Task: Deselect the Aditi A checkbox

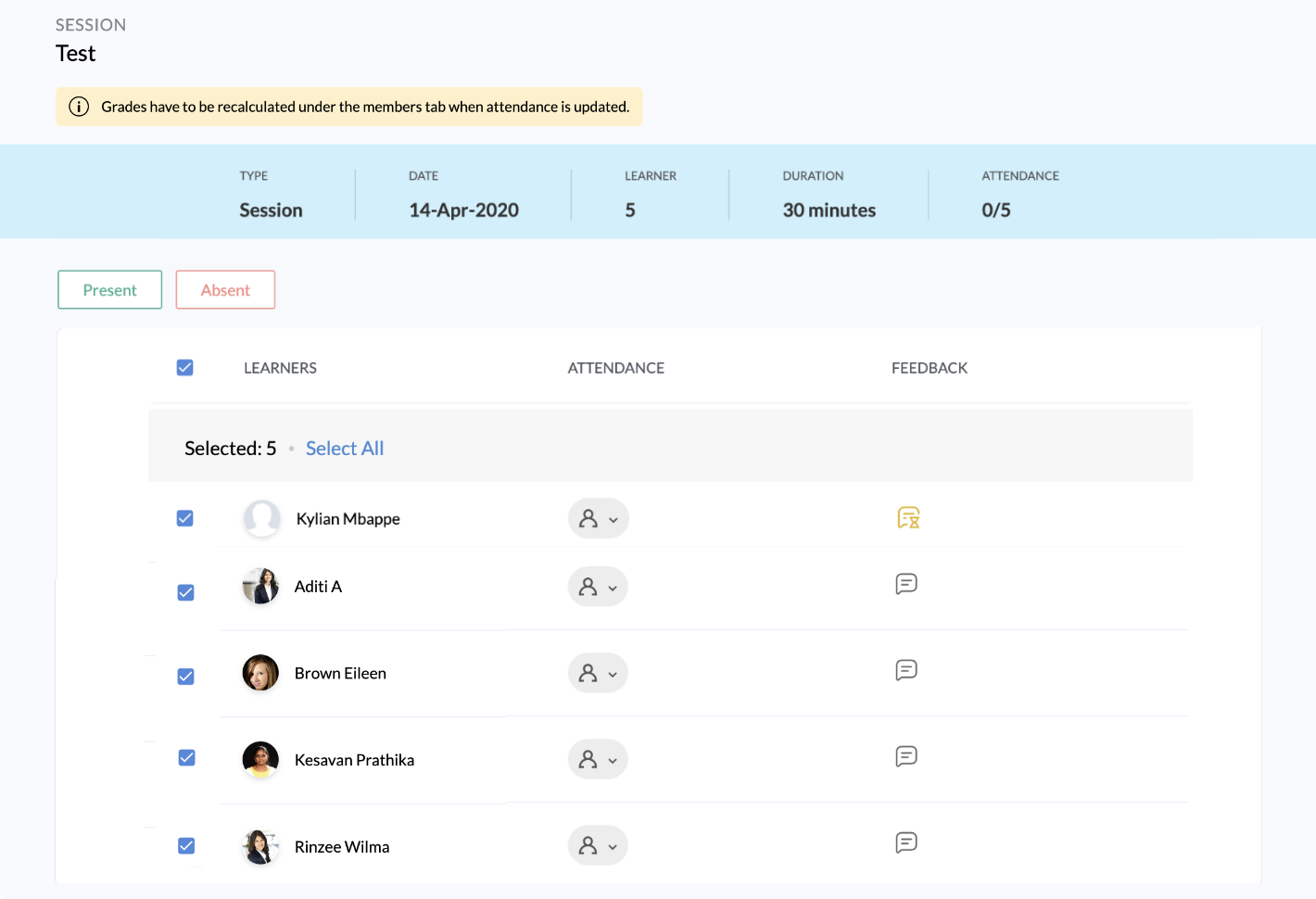Action: (186, 592)
